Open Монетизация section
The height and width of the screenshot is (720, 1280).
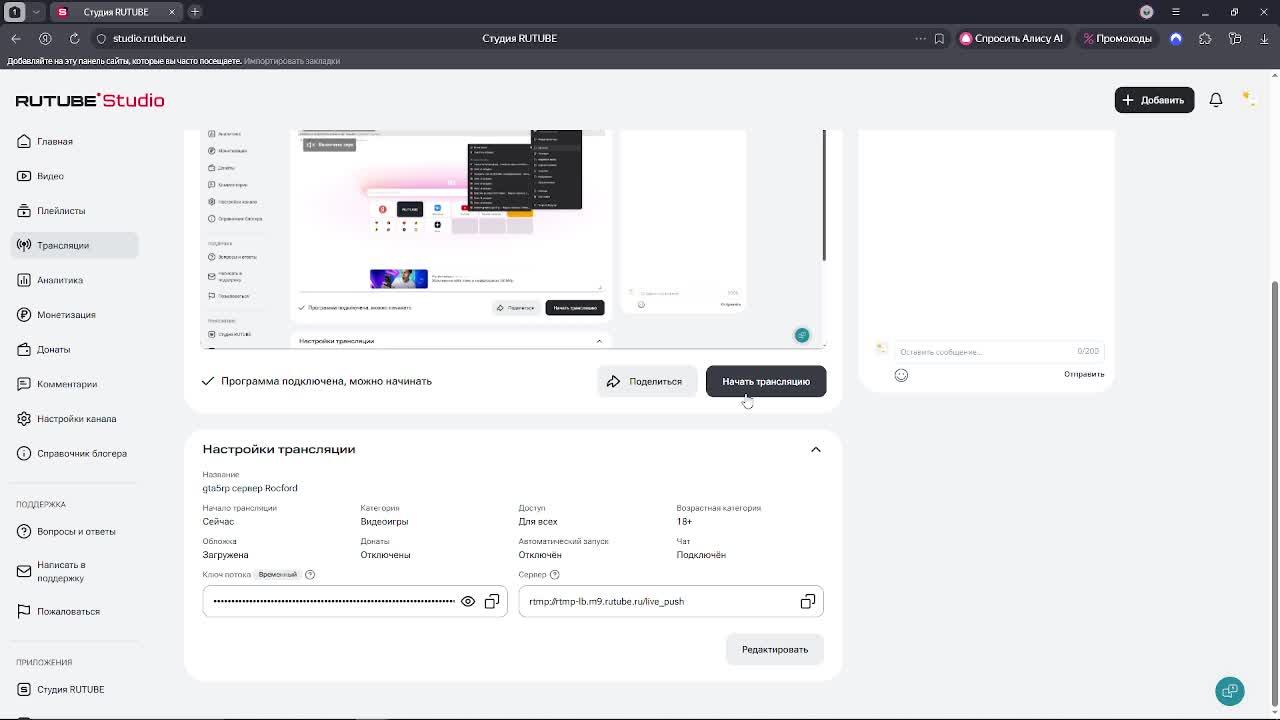(75, 315)
